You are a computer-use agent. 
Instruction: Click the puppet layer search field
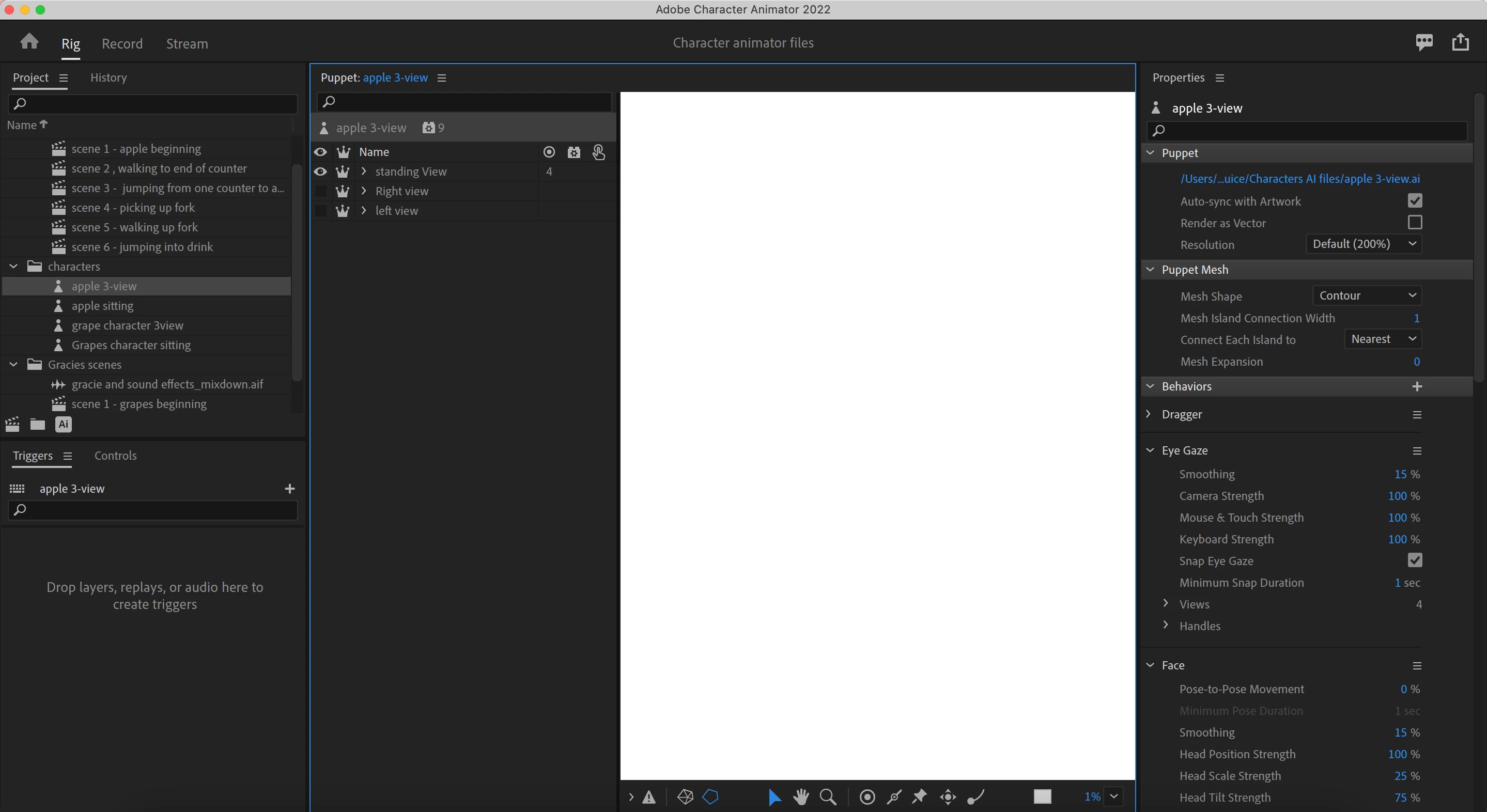(x=464, y=102)
